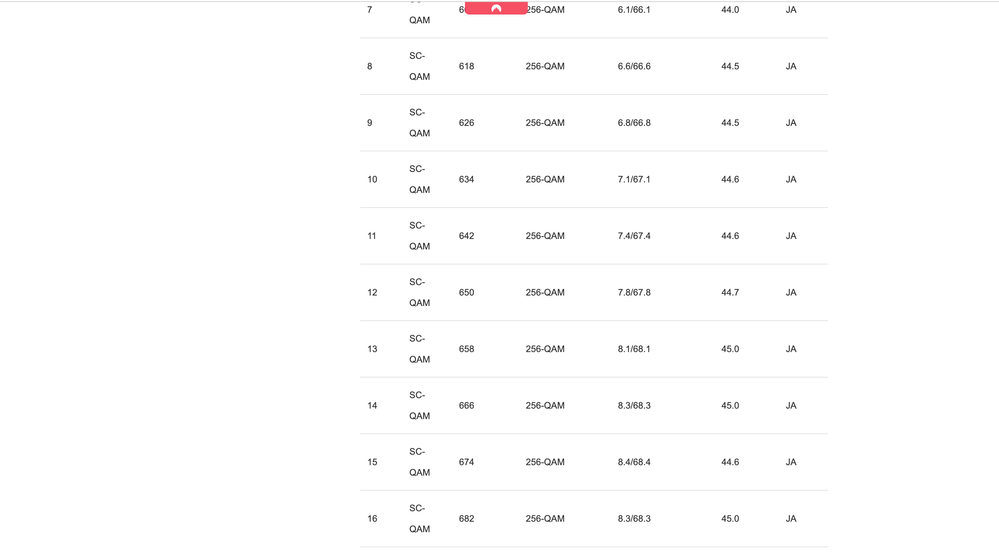Click power value 6.6/66.6 in row 8
Viewport: 999px width, 553px height.
pos(634,66)
